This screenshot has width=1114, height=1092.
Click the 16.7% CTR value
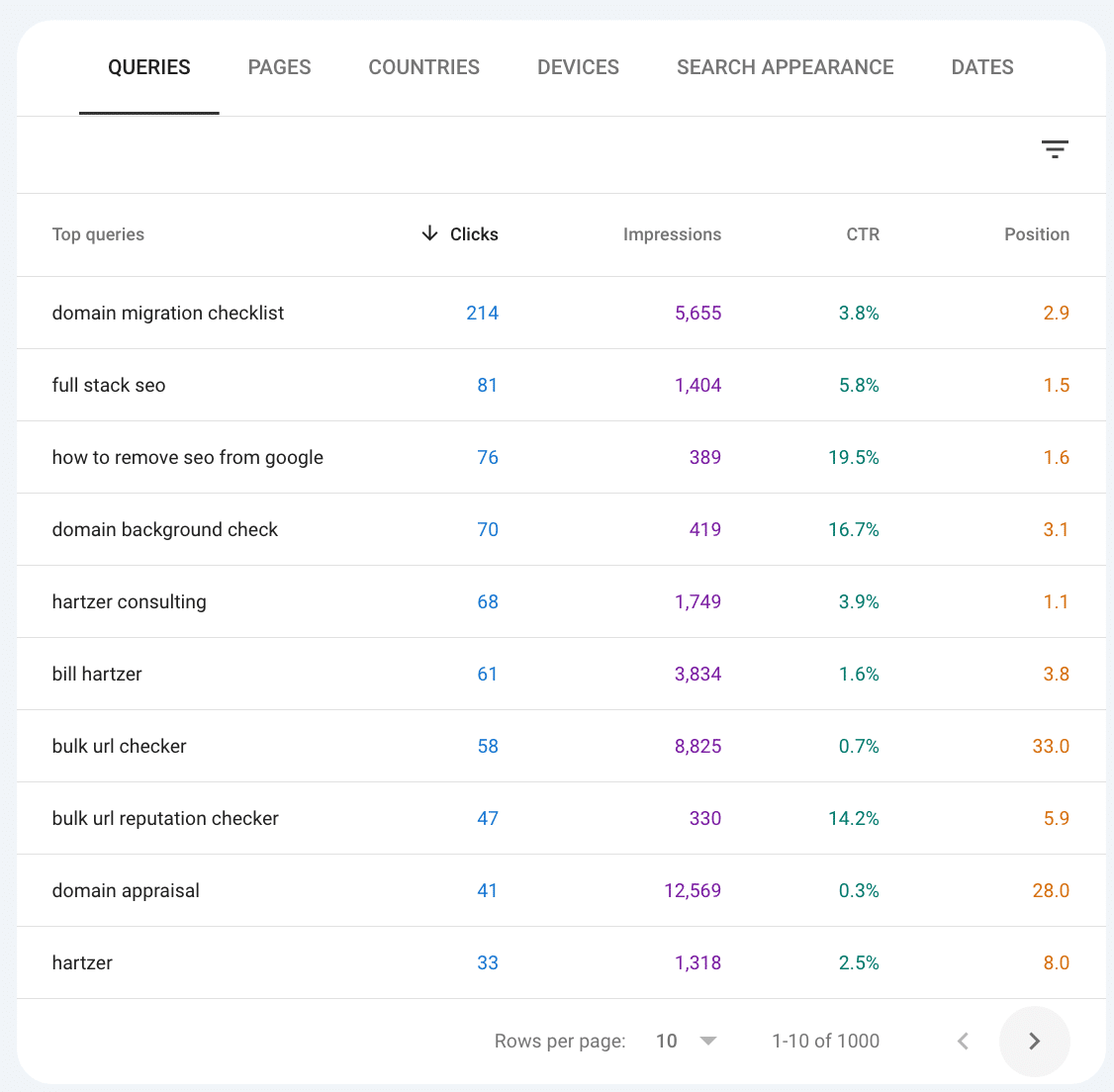click(853, 529)
